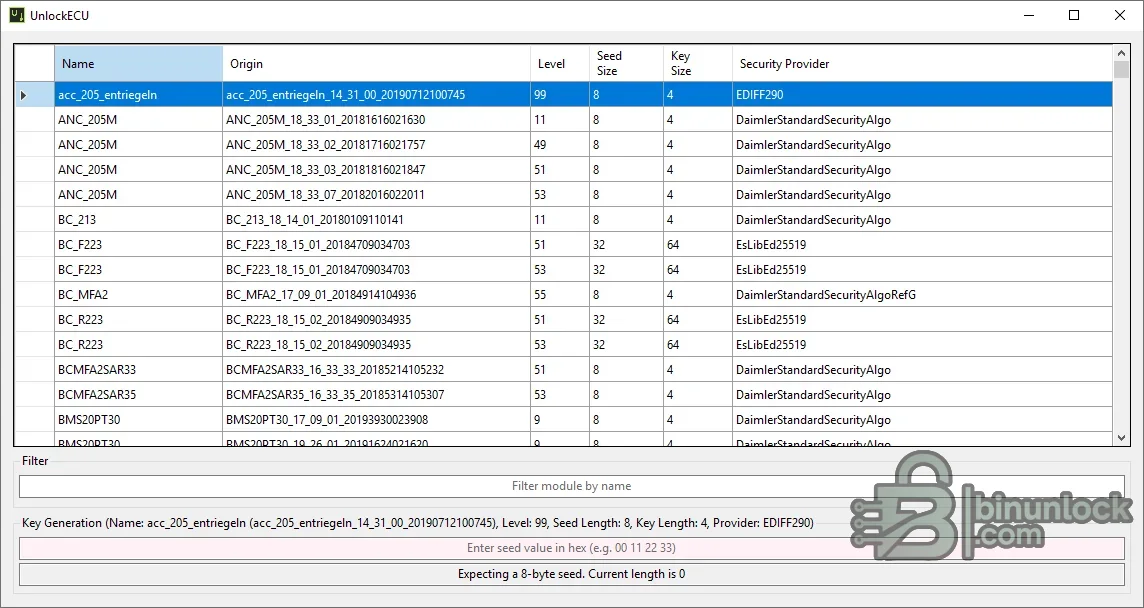Sort by the Name column header
Image resolution: width=1144 pixels, height=608 pixels.
[x=139, y=64]
